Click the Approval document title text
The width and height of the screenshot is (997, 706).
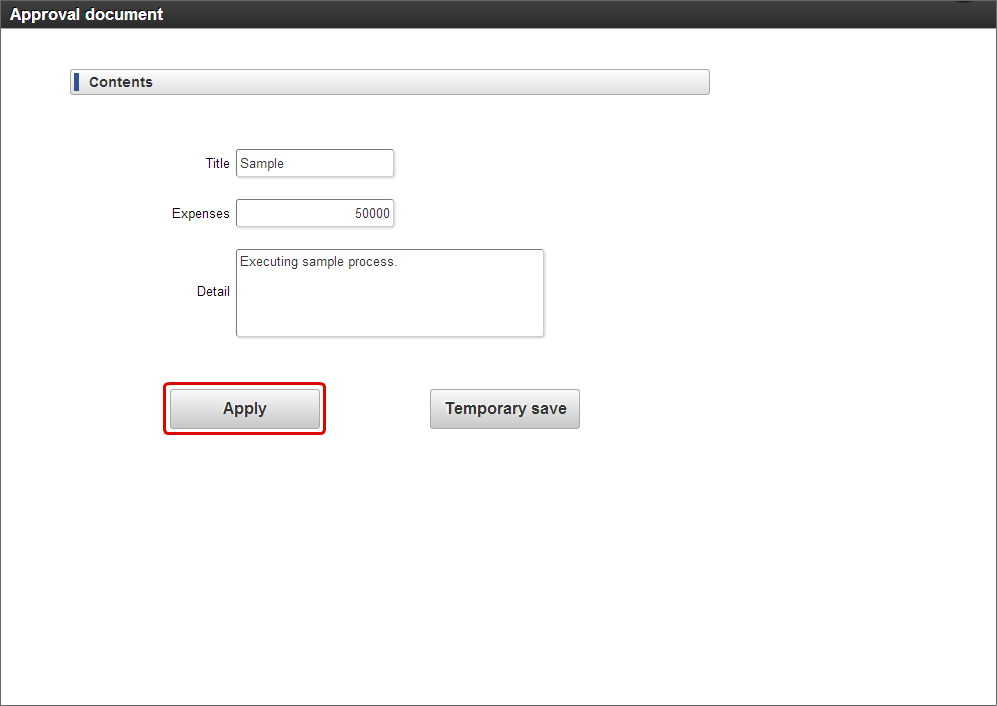(86, 14)
